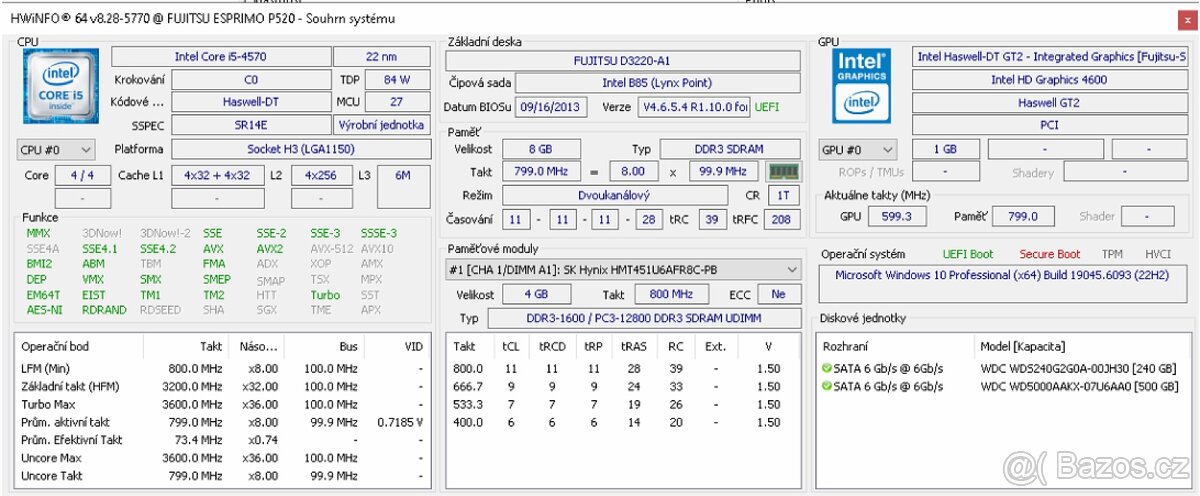Click the Haswell-DT code name field
The width and height of the screenshot is (1200, 496).
(250, 102)
